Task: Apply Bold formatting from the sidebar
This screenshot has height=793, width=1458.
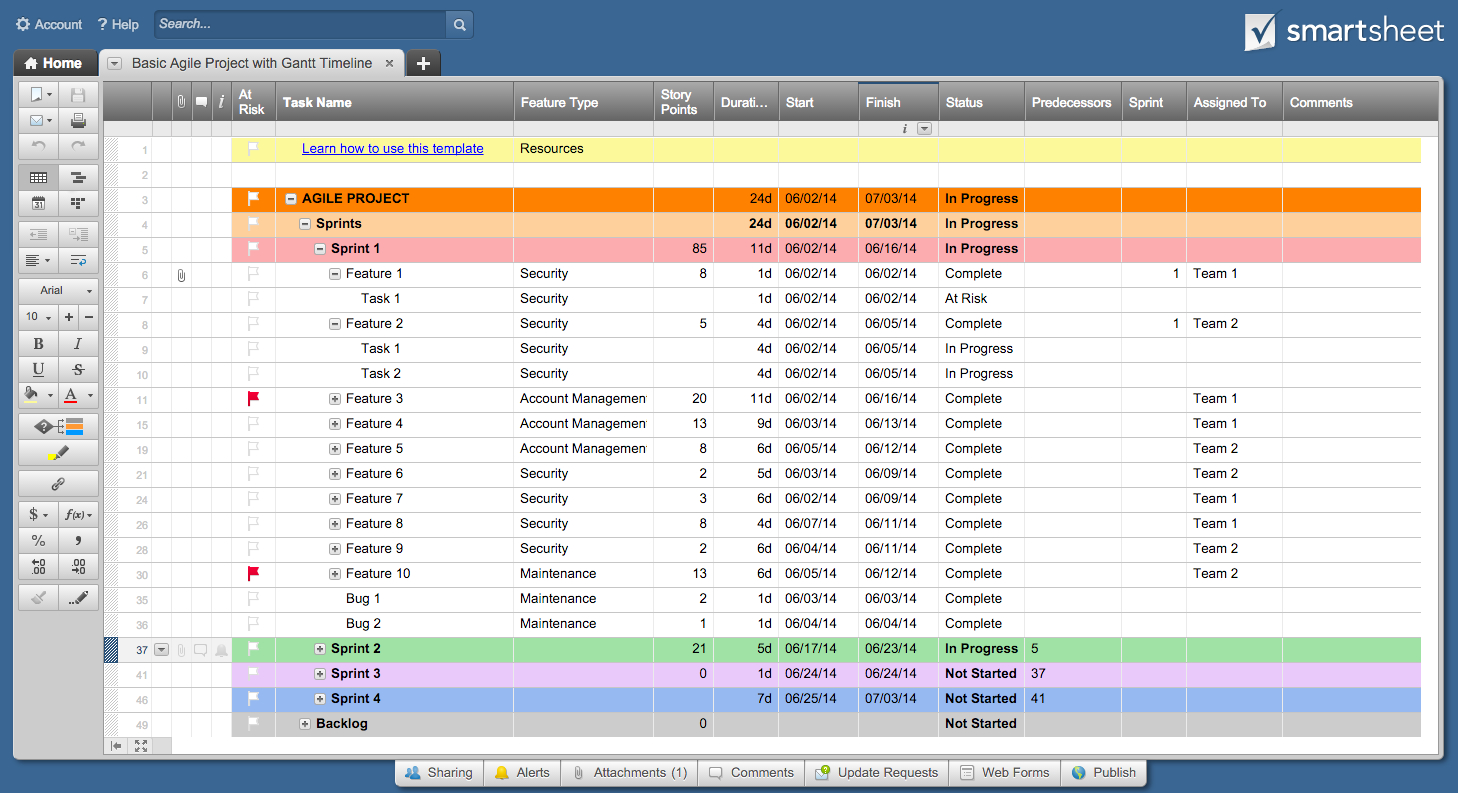Action: click(x=37, y=343)
